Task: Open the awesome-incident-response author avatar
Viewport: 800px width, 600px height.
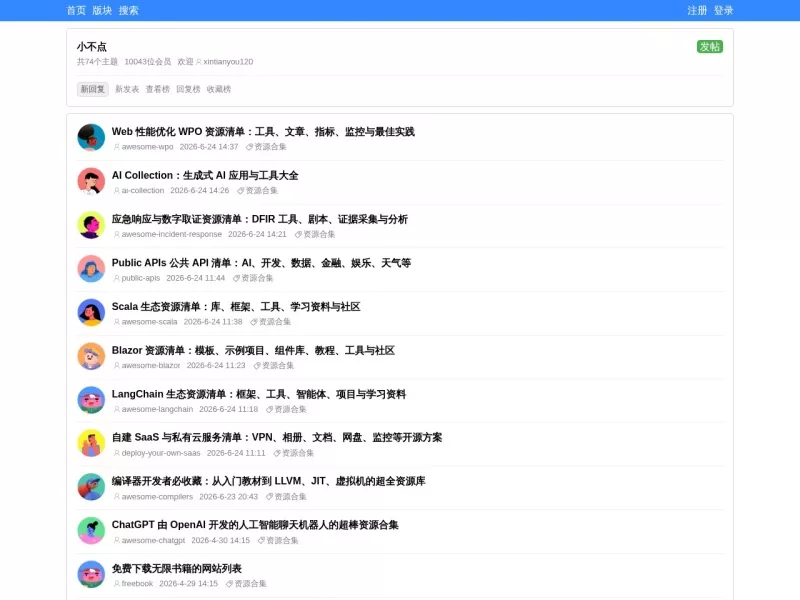Action: 91,226
